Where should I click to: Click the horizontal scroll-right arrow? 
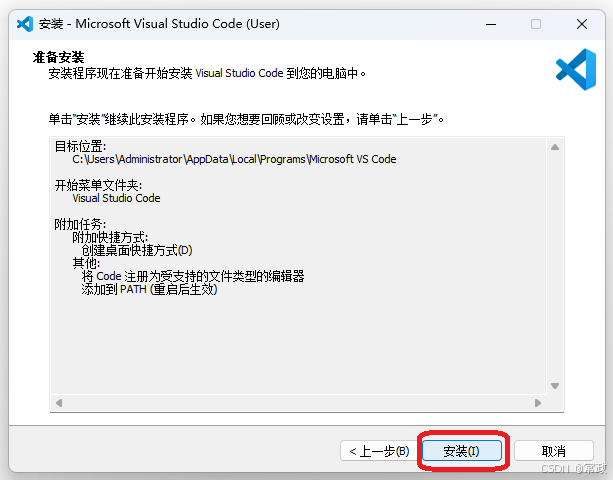coord(538,403)
